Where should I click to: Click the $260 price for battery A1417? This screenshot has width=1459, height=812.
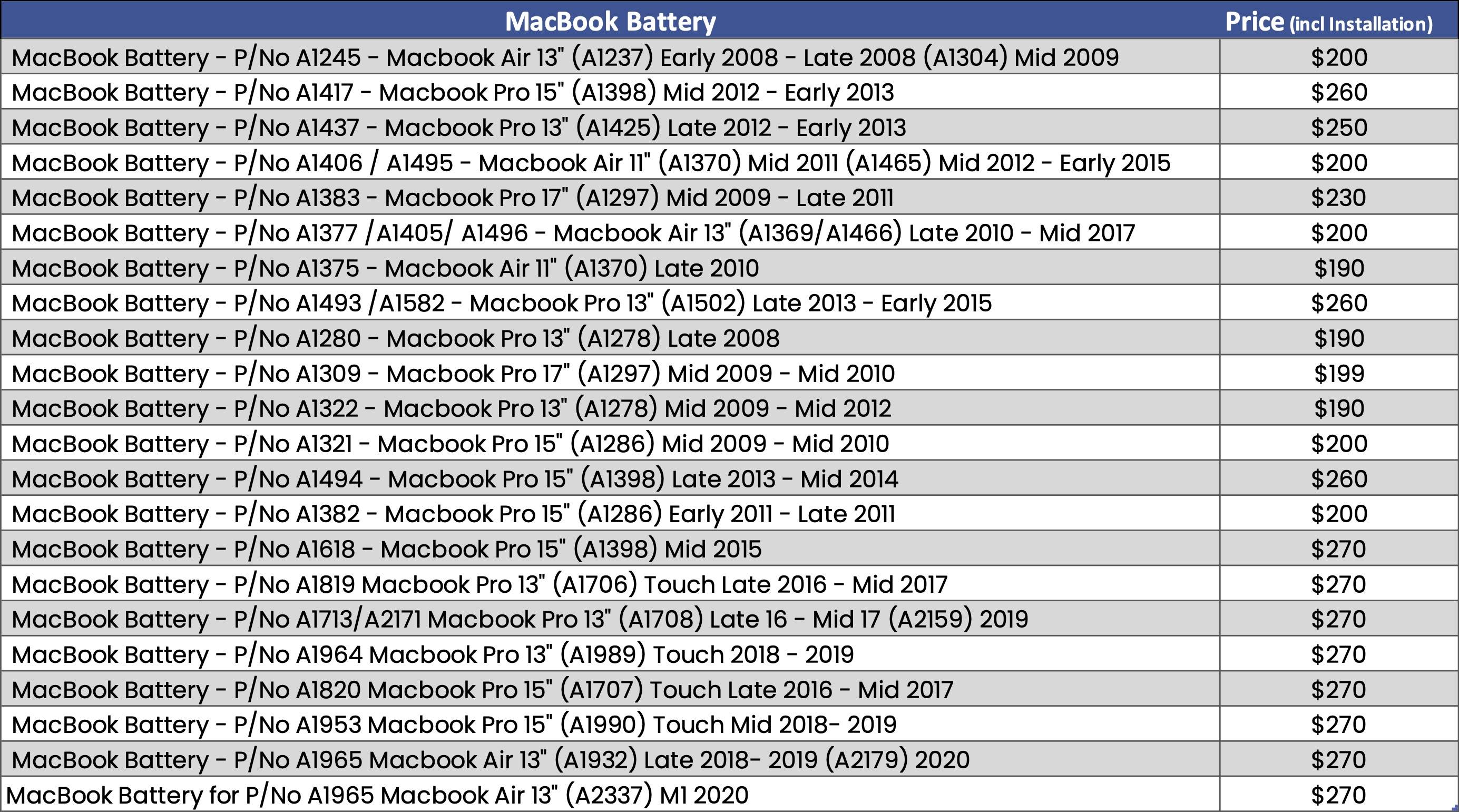1339,93
